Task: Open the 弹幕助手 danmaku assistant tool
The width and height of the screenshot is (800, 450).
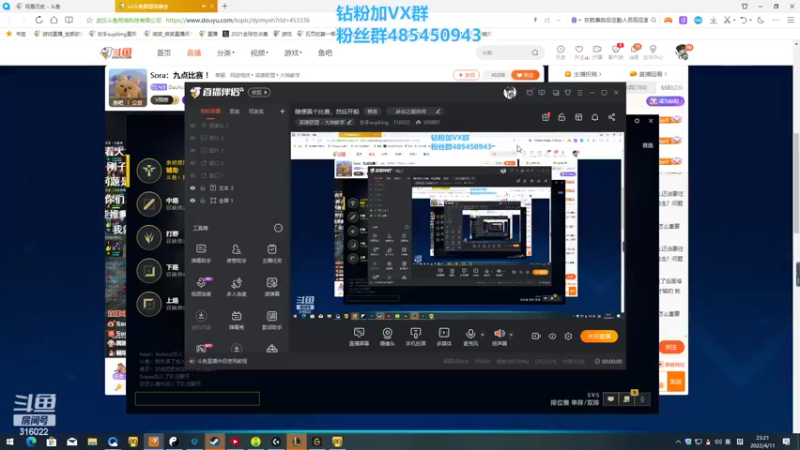Action: pos(201,253)
